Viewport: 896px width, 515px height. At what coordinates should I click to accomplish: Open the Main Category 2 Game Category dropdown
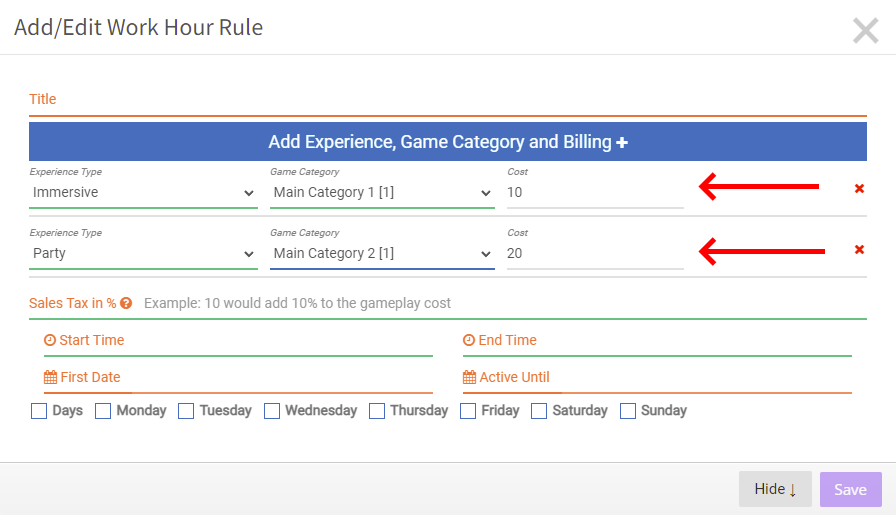[382, 253]
